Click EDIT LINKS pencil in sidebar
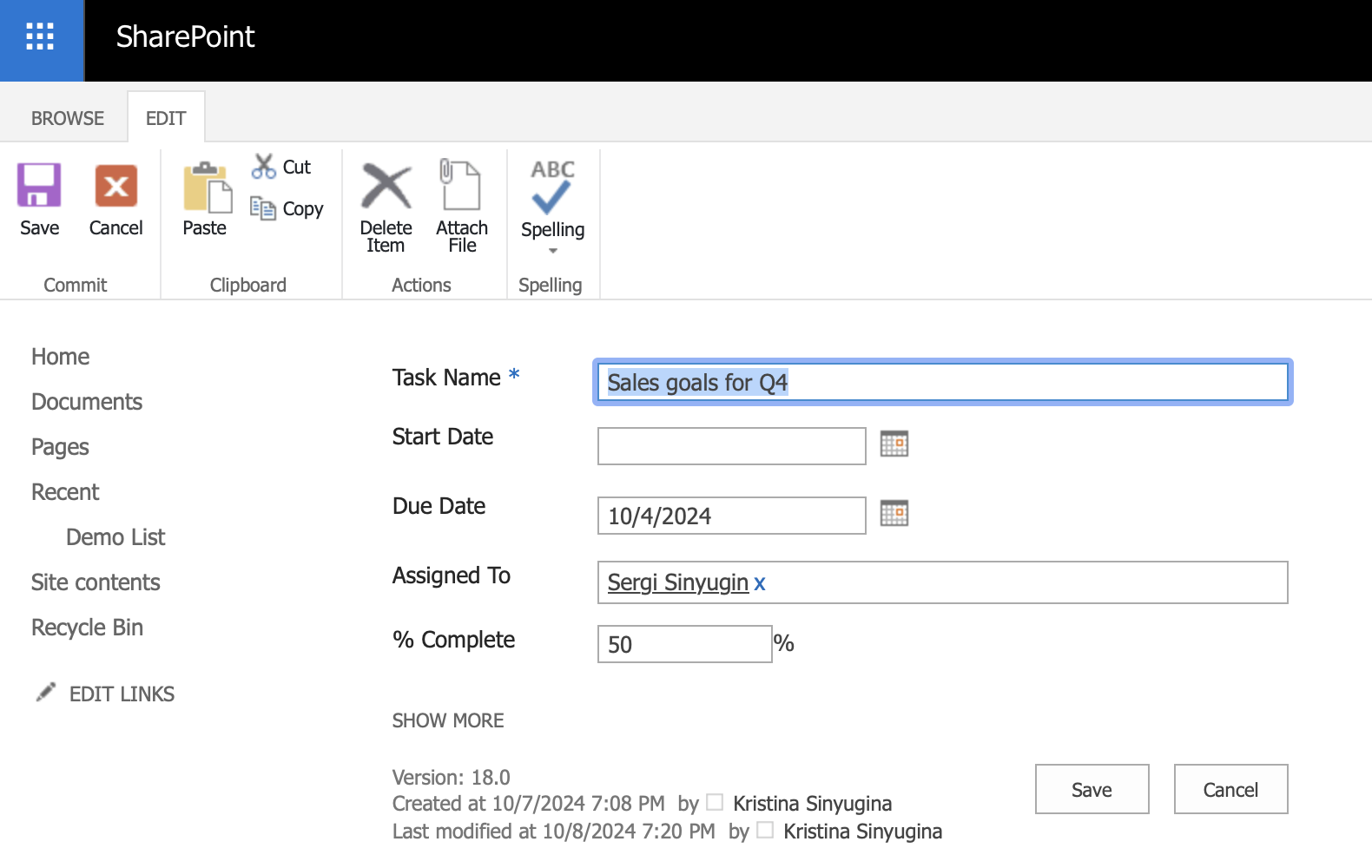 tap(46, 693)
